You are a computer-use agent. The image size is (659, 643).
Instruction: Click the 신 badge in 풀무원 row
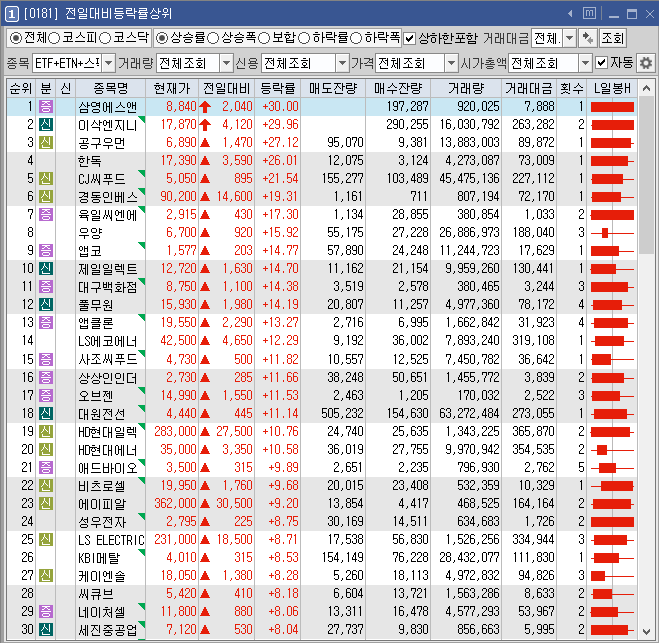(46, 304)
